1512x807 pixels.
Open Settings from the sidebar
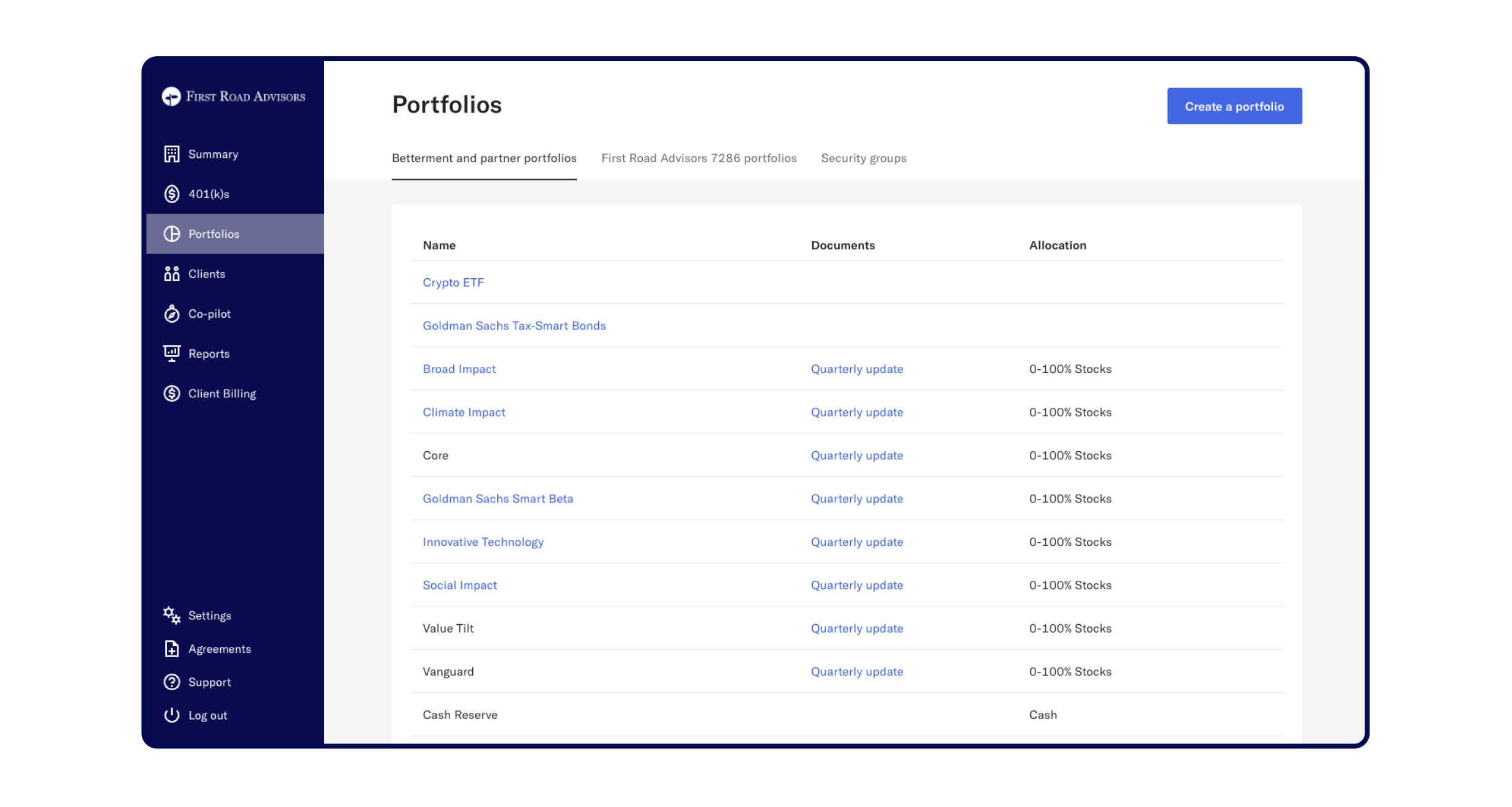pos(210,616)
